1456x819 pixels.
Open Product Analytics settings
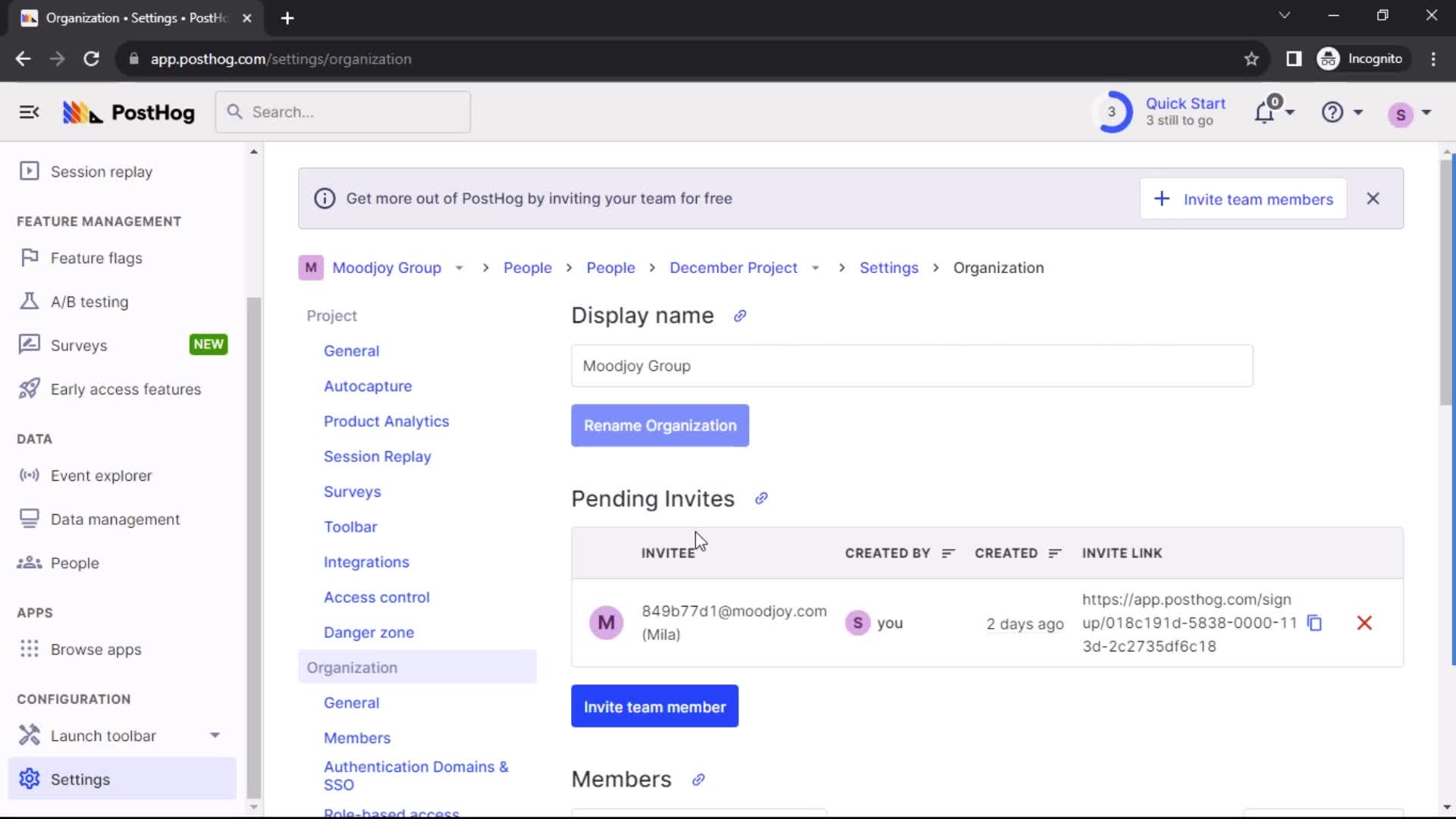click(386, 422)
